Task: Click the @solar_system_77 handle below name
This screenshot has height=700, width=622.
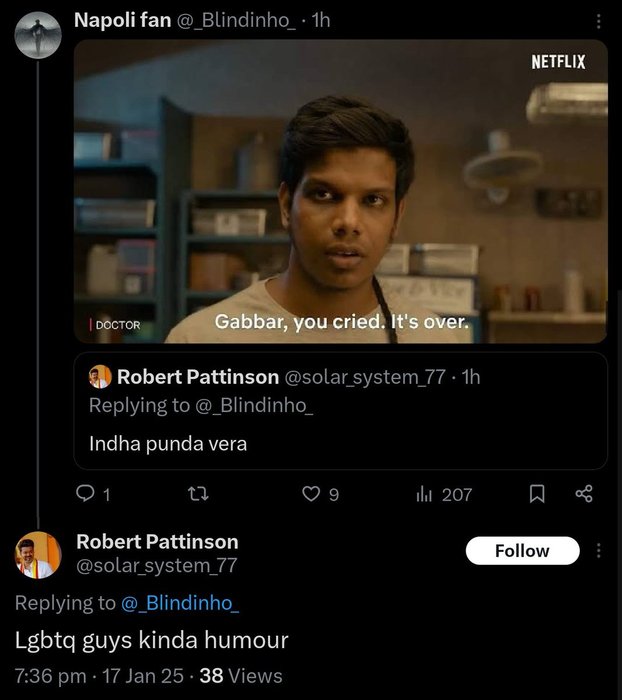Action: click(157, 566)
